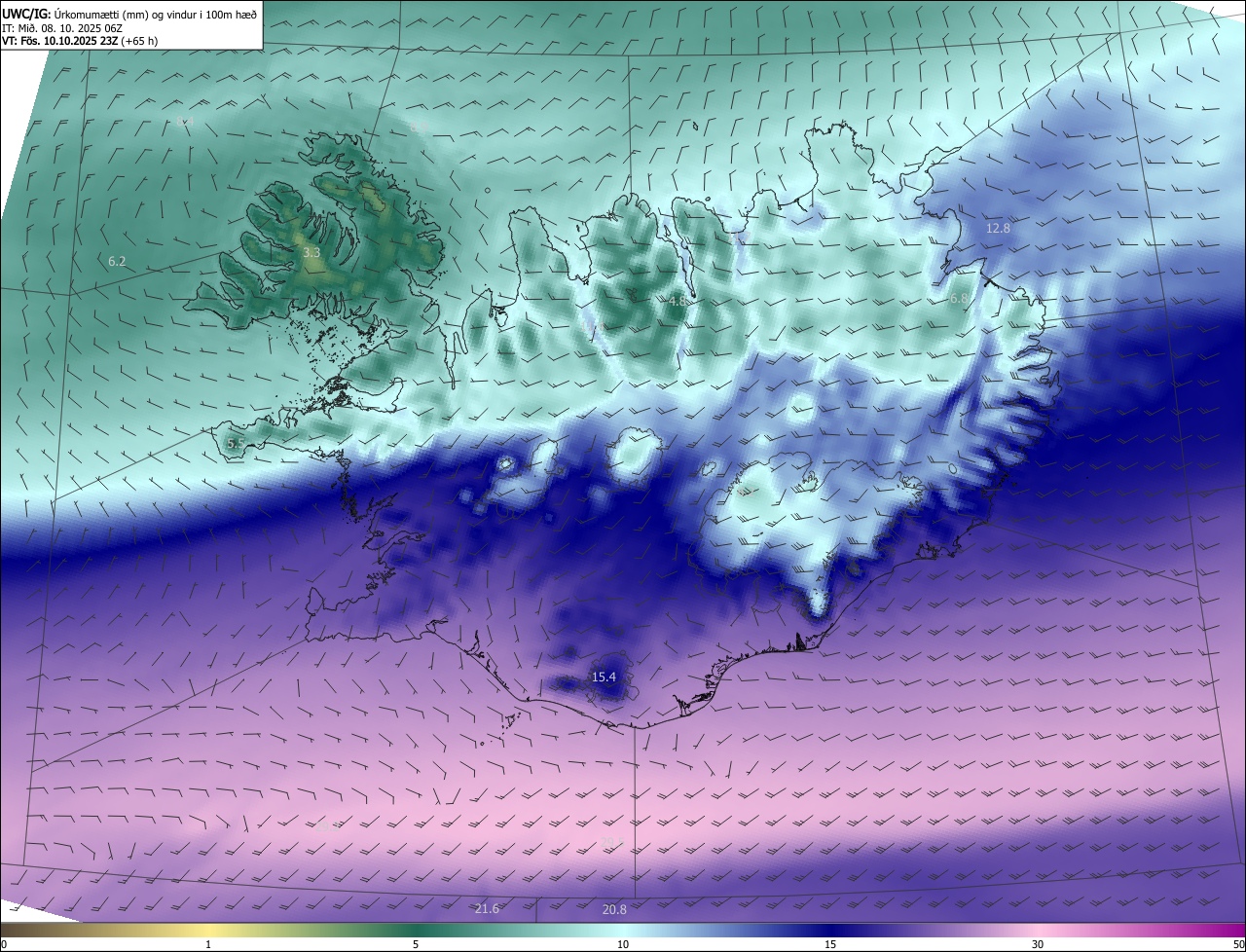Click the 12.8 value label in the northeast
1246x952 pixels.
click(x=998, y=228)
